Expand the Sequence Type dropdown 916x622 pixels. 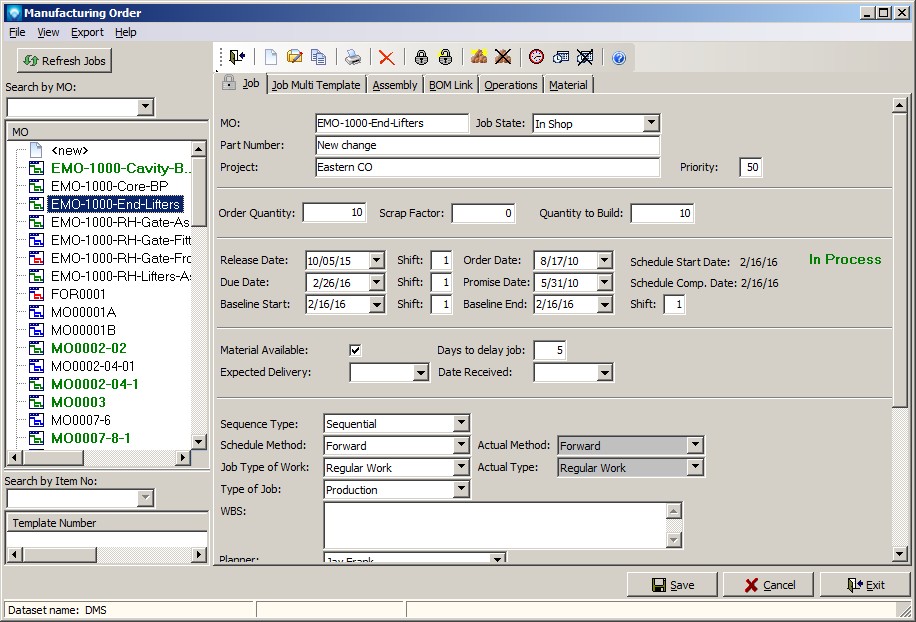click(x=461, y=423)
